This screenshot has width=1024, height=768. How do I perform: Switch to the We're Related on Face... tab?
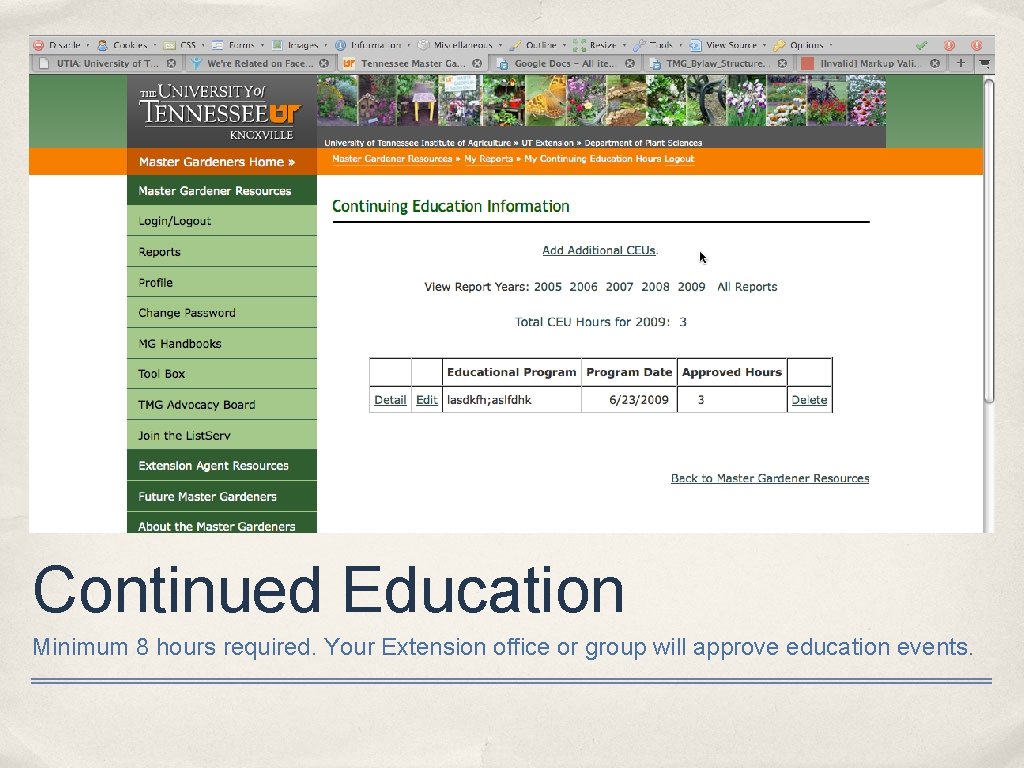point(259,63)
